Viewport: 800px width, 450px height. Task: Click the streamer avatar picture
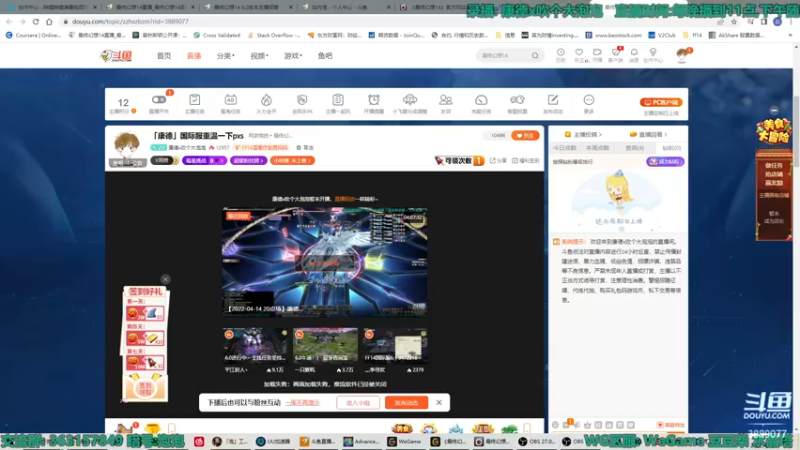(x=127, y=147)
